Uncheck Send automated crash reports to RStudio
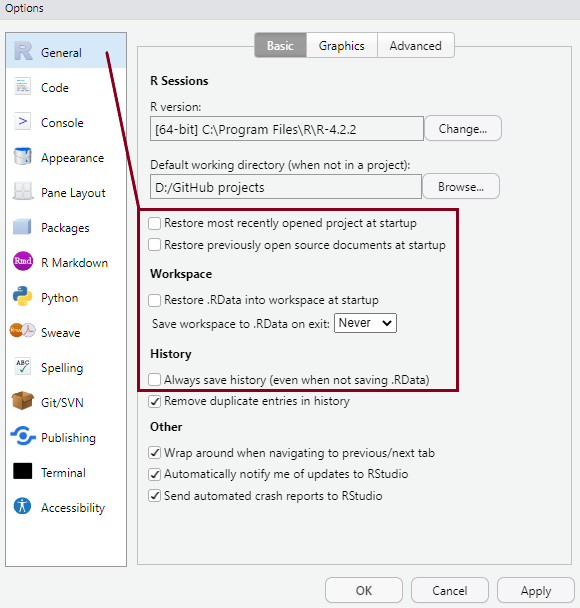The image size is (580, 608). pyautogui.click(x=155, y=496)
